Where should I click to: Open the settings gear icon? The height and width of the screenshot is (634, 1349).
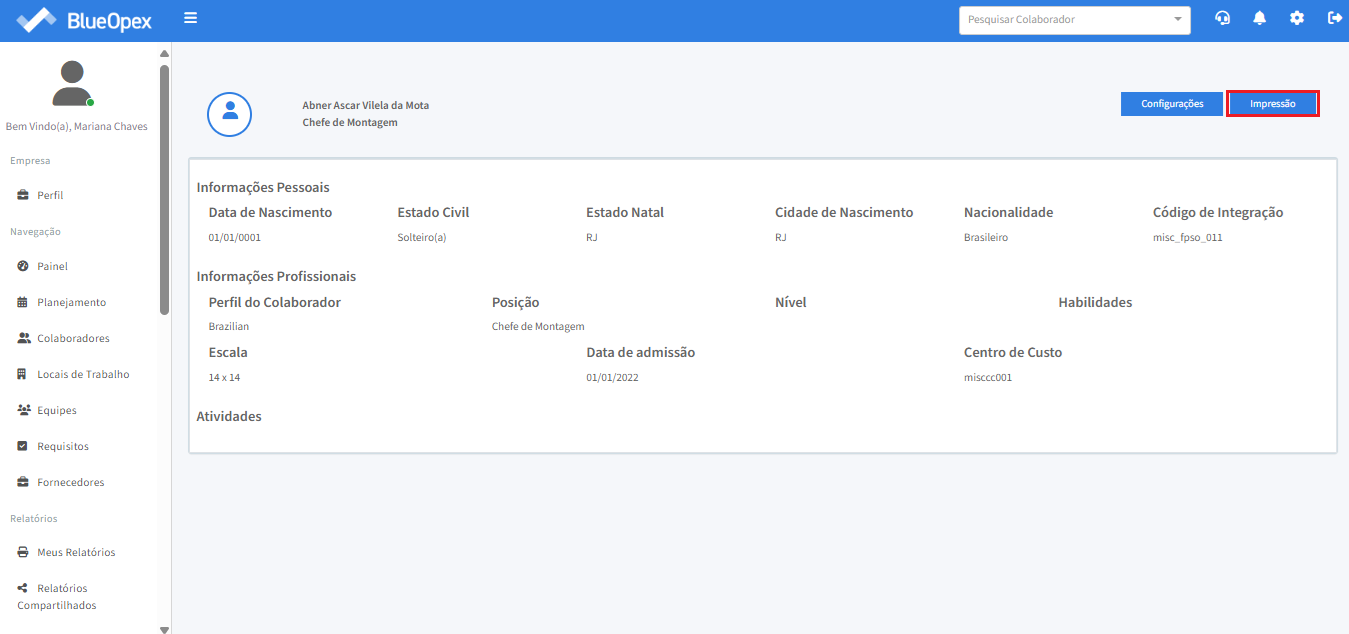tap(1297, 18)
